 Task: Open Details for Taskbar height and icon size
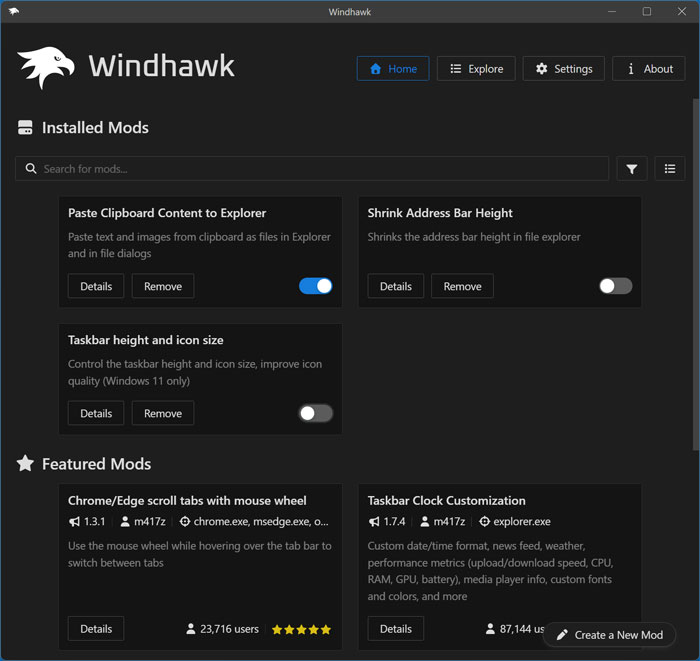tap(96, 413)
